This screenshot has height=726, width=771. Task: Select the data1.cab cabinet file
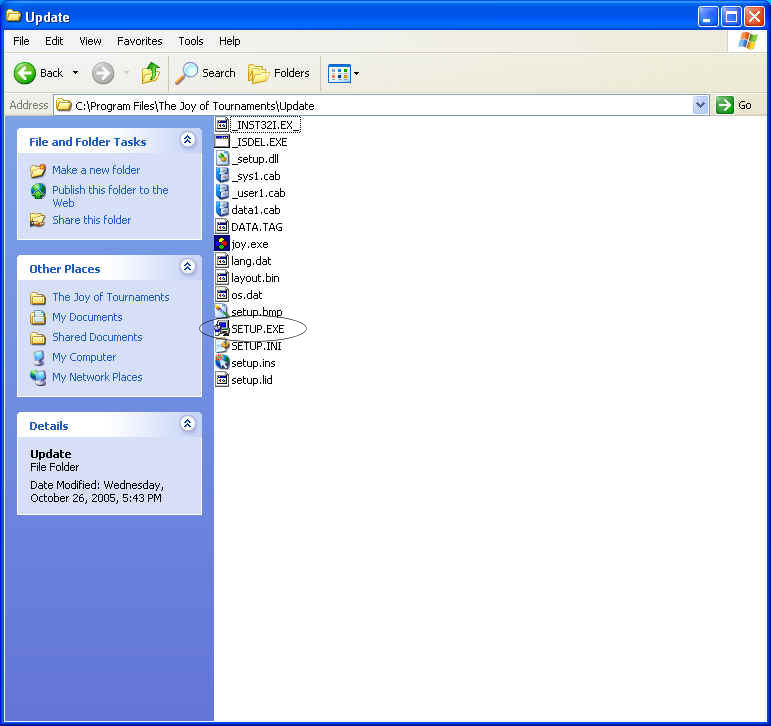click(x=255, y=210)
